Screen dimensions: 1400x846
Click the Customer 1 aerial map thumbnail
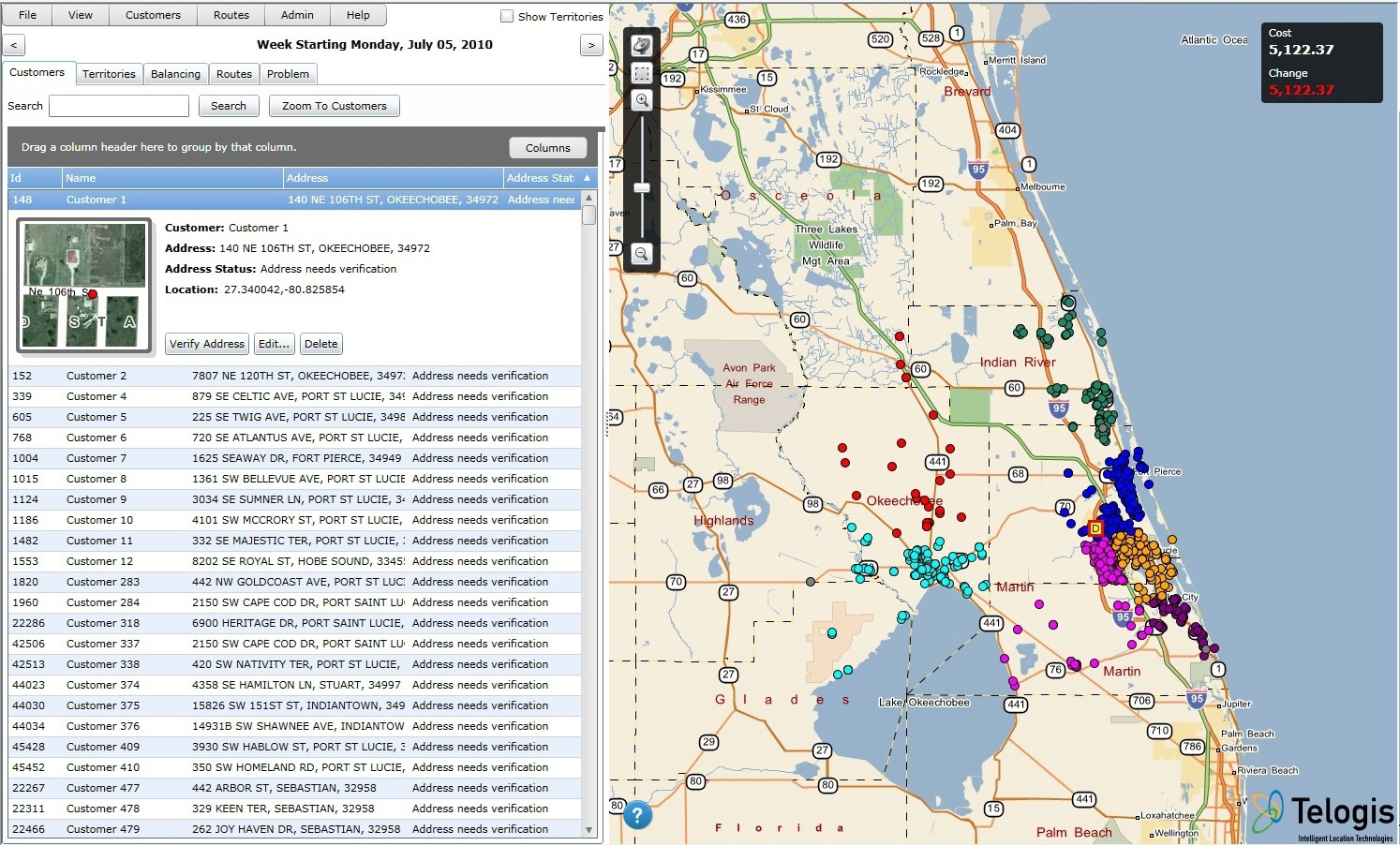[83, 284]
